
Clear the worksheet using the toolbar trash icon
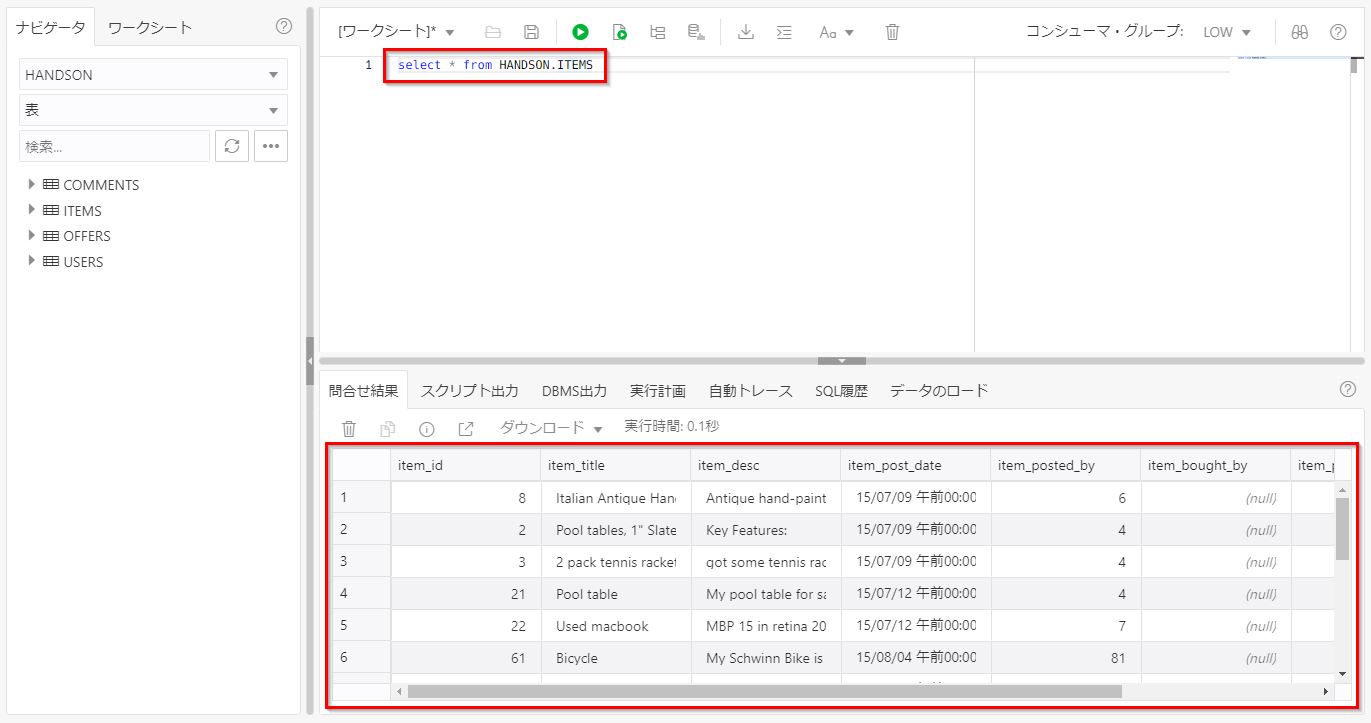[x=892, y=32]
